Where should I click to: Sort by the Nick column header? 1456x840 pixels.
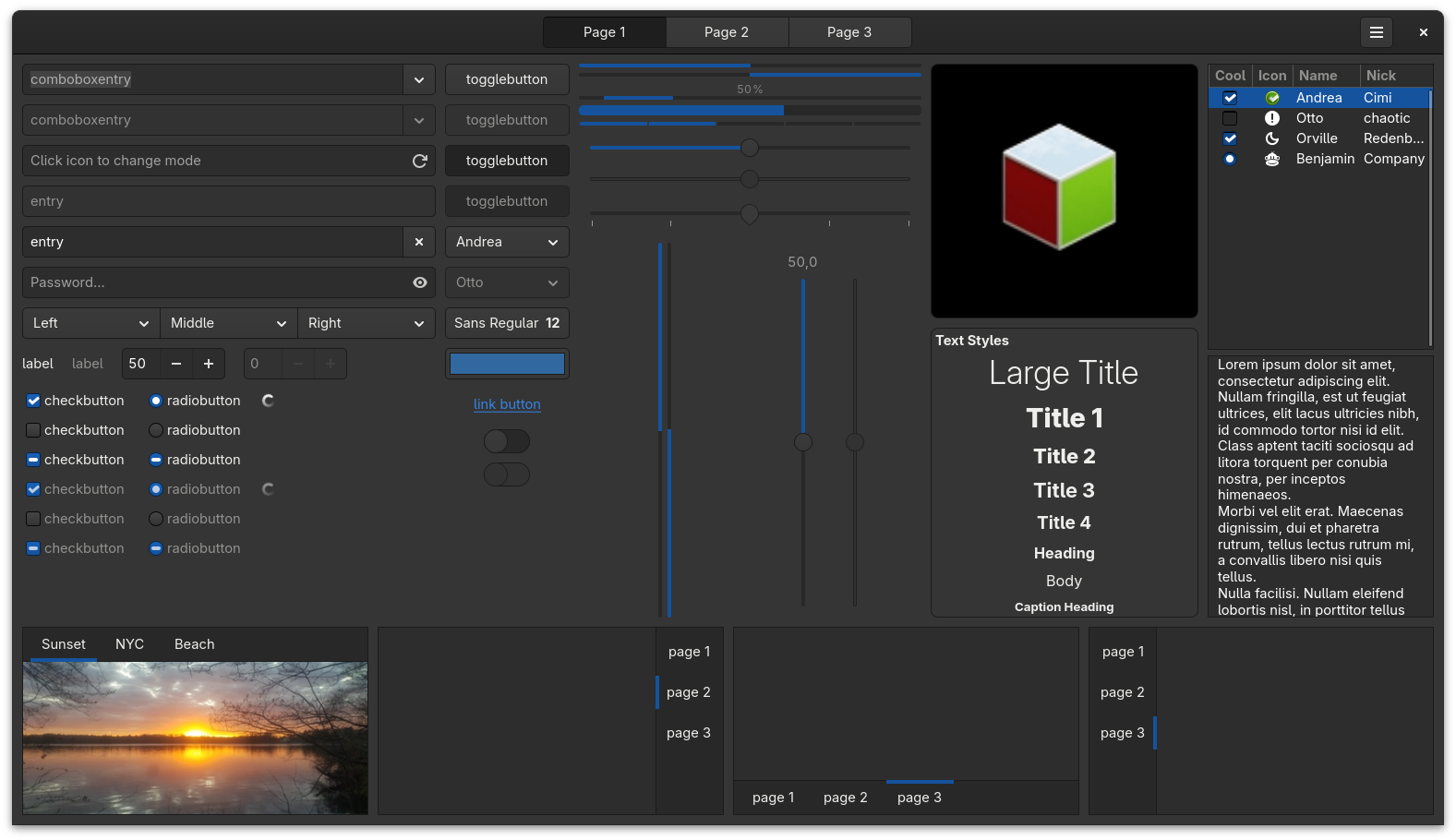point(1395,76)
